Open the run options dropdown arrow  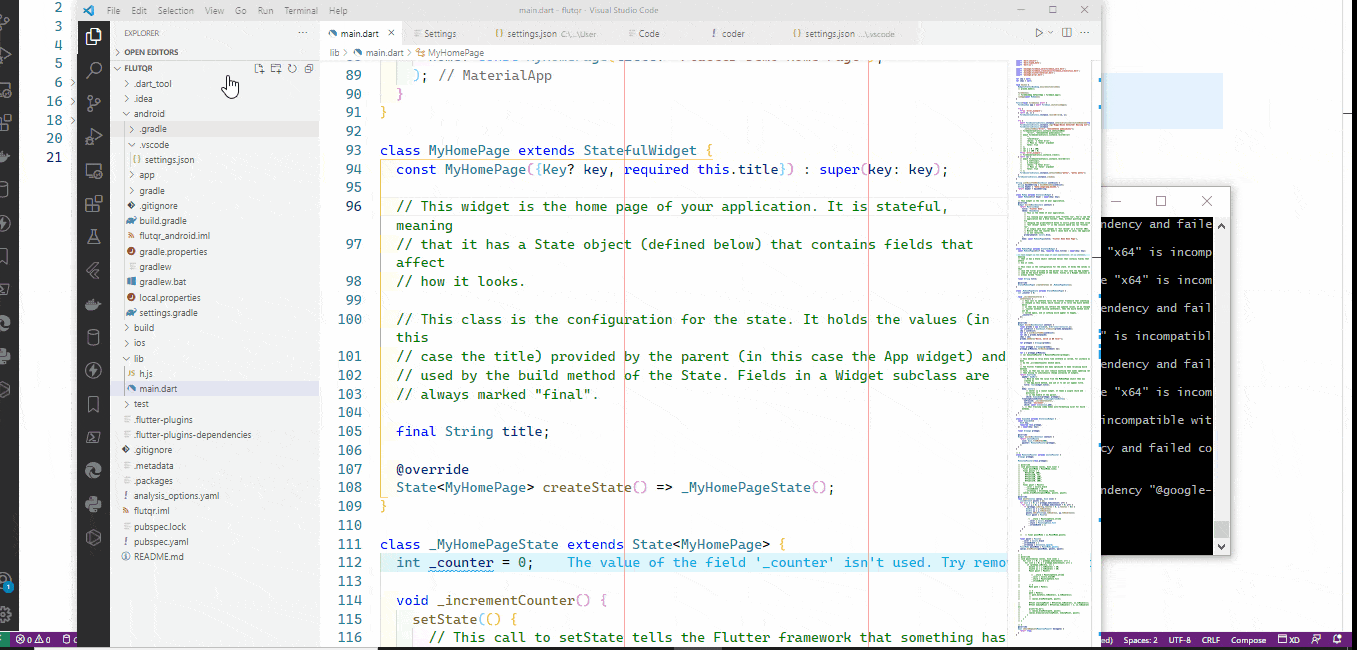click(x=1050, y=32)
